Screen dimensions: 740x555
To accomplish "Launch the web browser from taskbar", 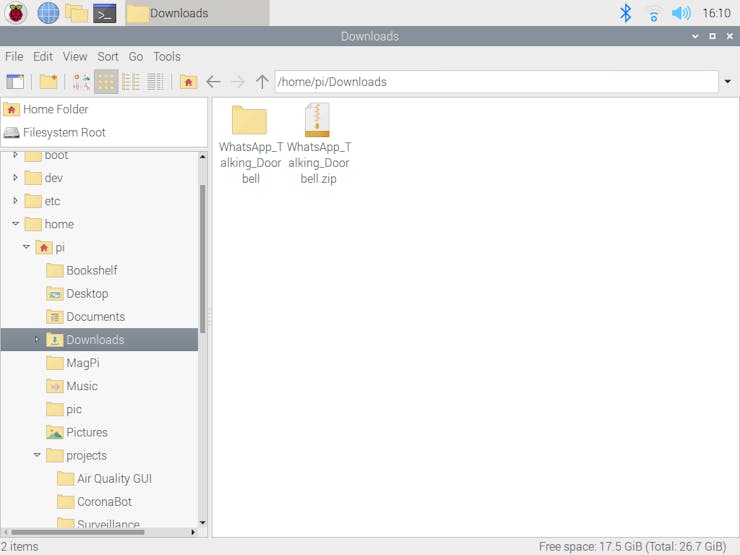I will tap(48, 13).
